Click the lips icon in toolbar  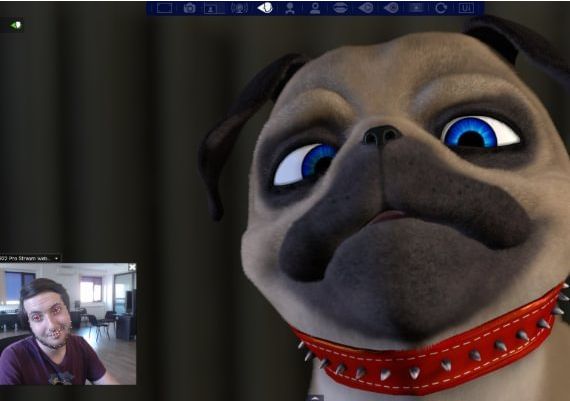click(x=340, y=8)
